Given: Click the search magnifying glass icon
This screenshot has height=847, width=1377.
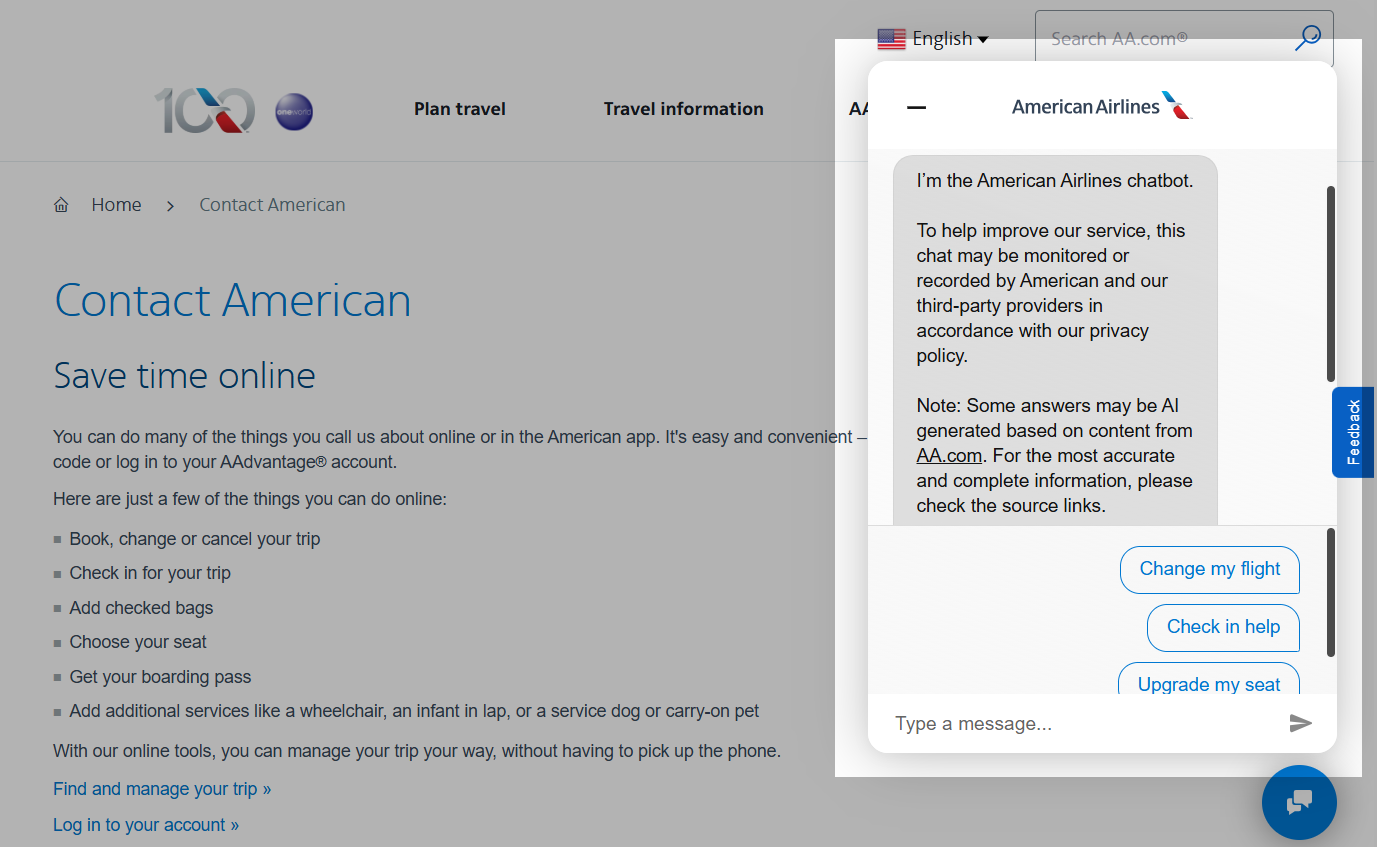Looking at the screenshot, I should [x=1307, y=38].
